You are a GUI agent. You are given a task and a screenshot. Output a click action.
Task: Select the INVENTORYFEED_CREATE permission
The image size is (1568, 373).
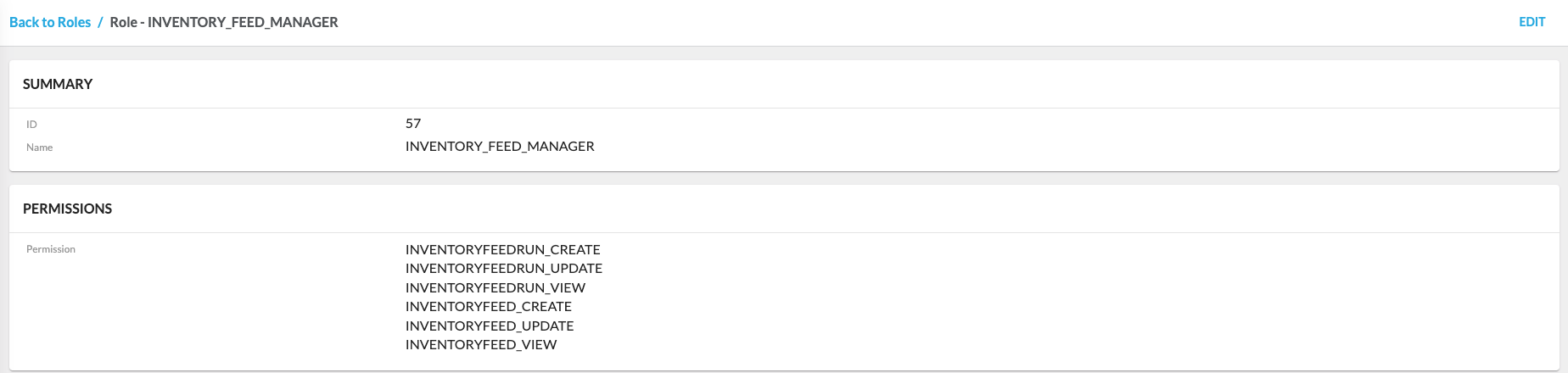coord(488,307)
